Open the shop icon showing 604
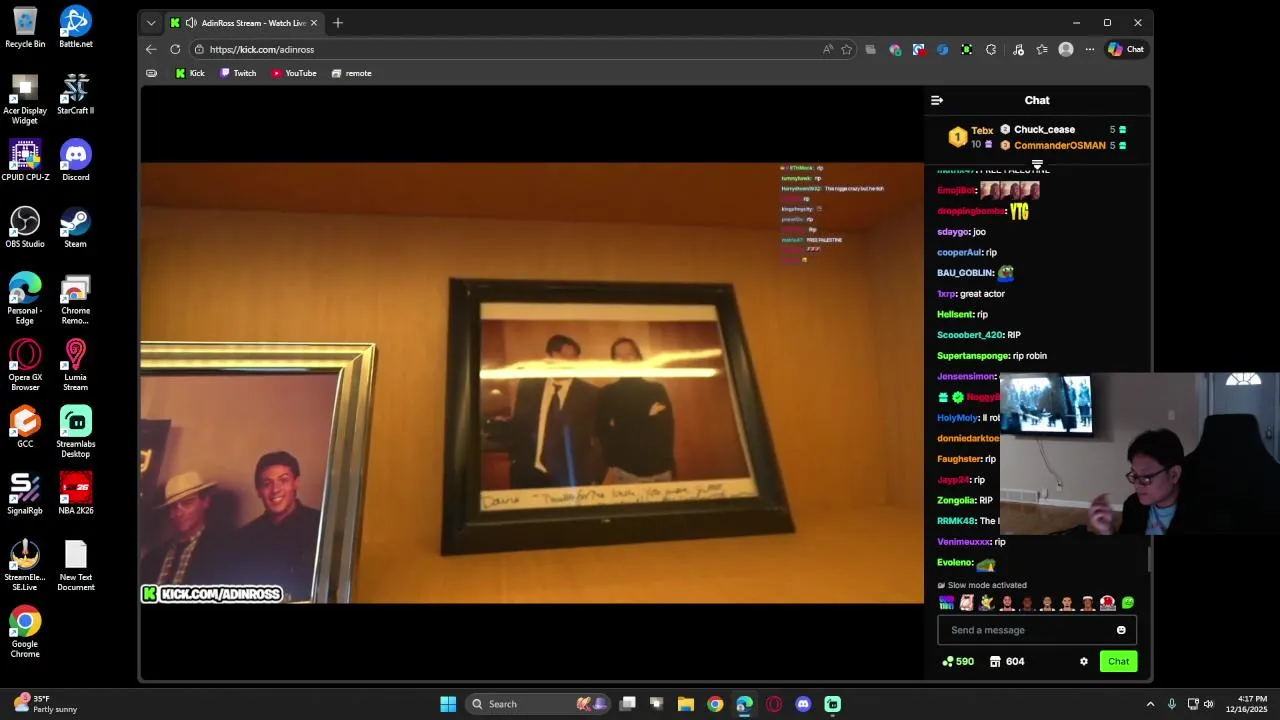 pyautogui.click(x=1007, y=661)
